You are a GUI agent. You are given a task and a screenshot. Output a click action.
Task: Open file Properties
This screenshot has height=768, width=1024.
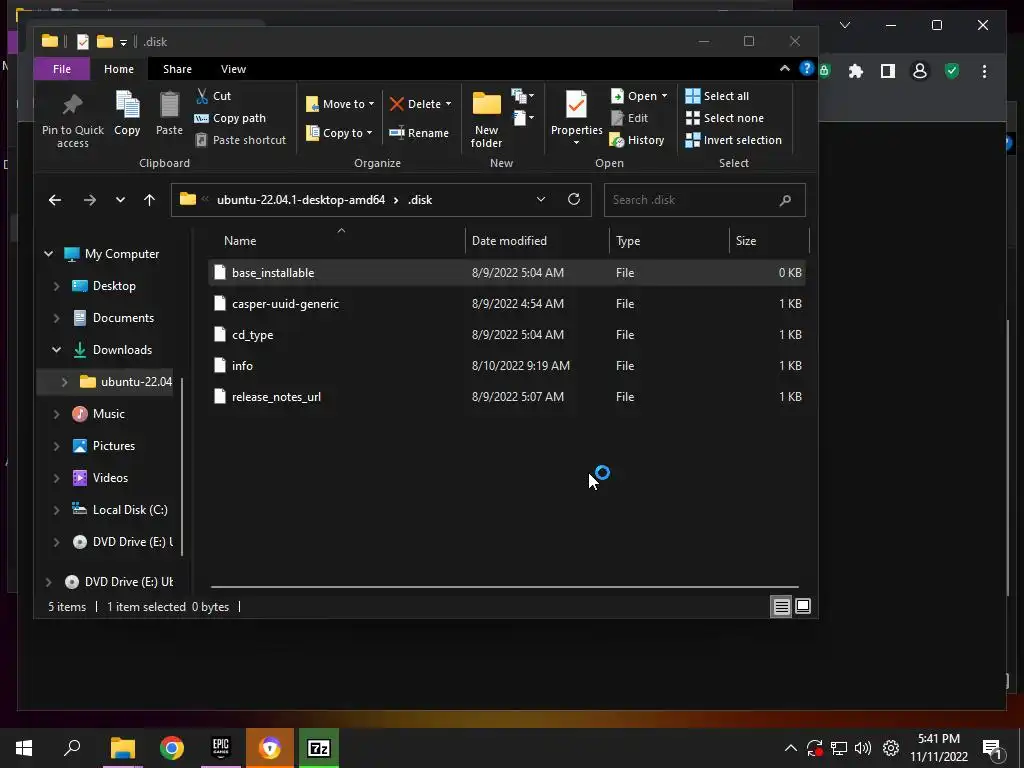(576, 118)
